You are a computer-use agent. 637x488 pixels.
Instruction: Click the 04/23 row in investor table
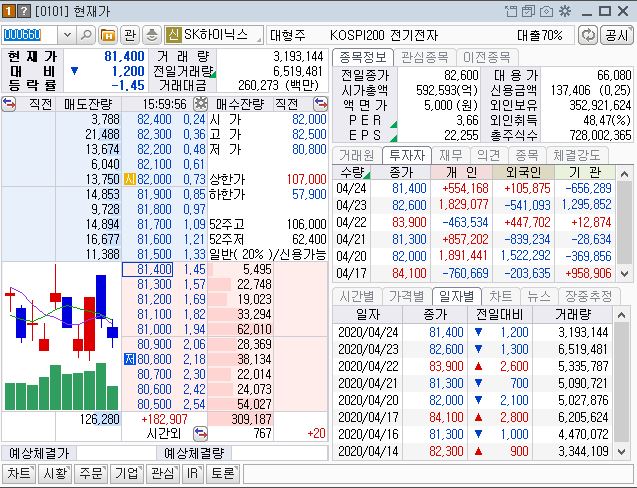click(474, 205)
